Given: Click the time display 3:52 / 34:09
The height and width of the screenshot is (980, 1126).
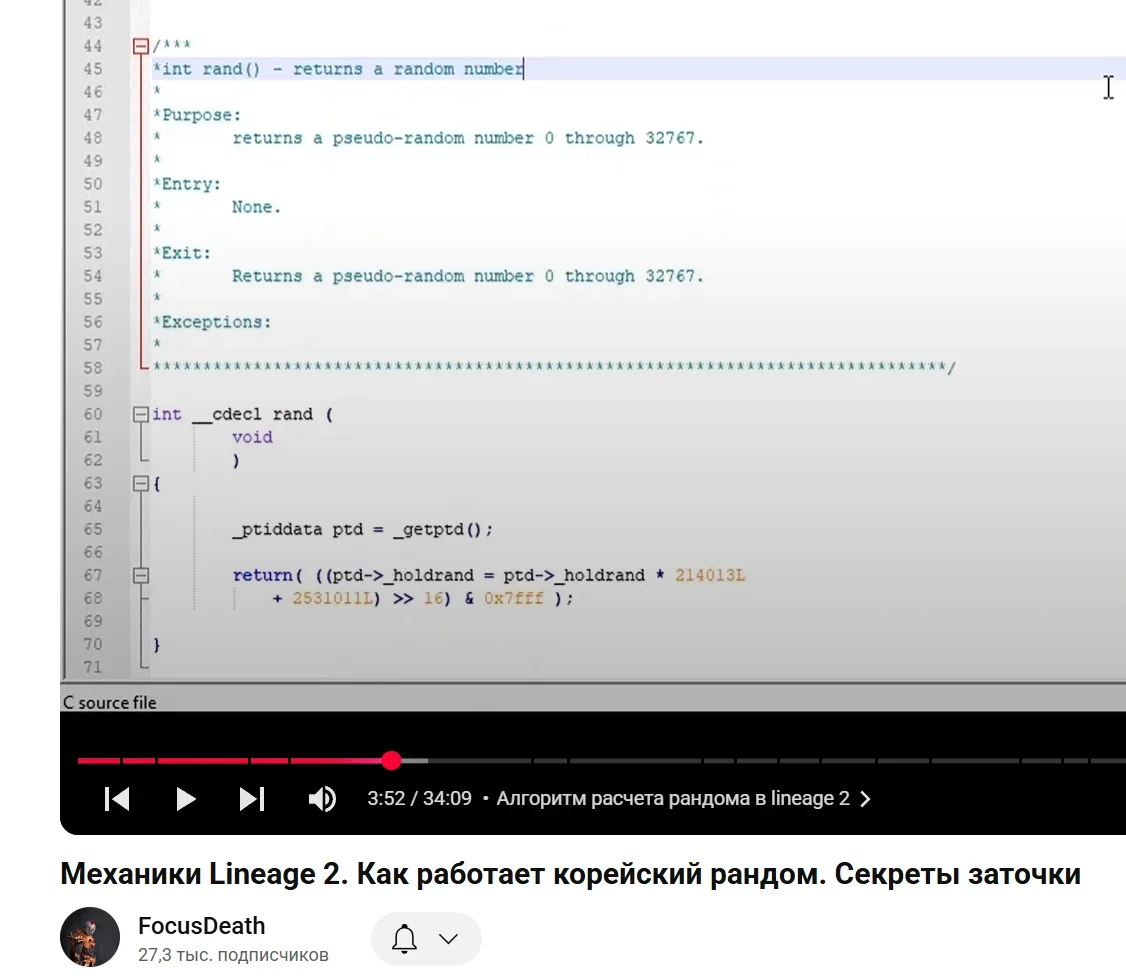Looking at the screenshot, I should [x=419, y=798].
